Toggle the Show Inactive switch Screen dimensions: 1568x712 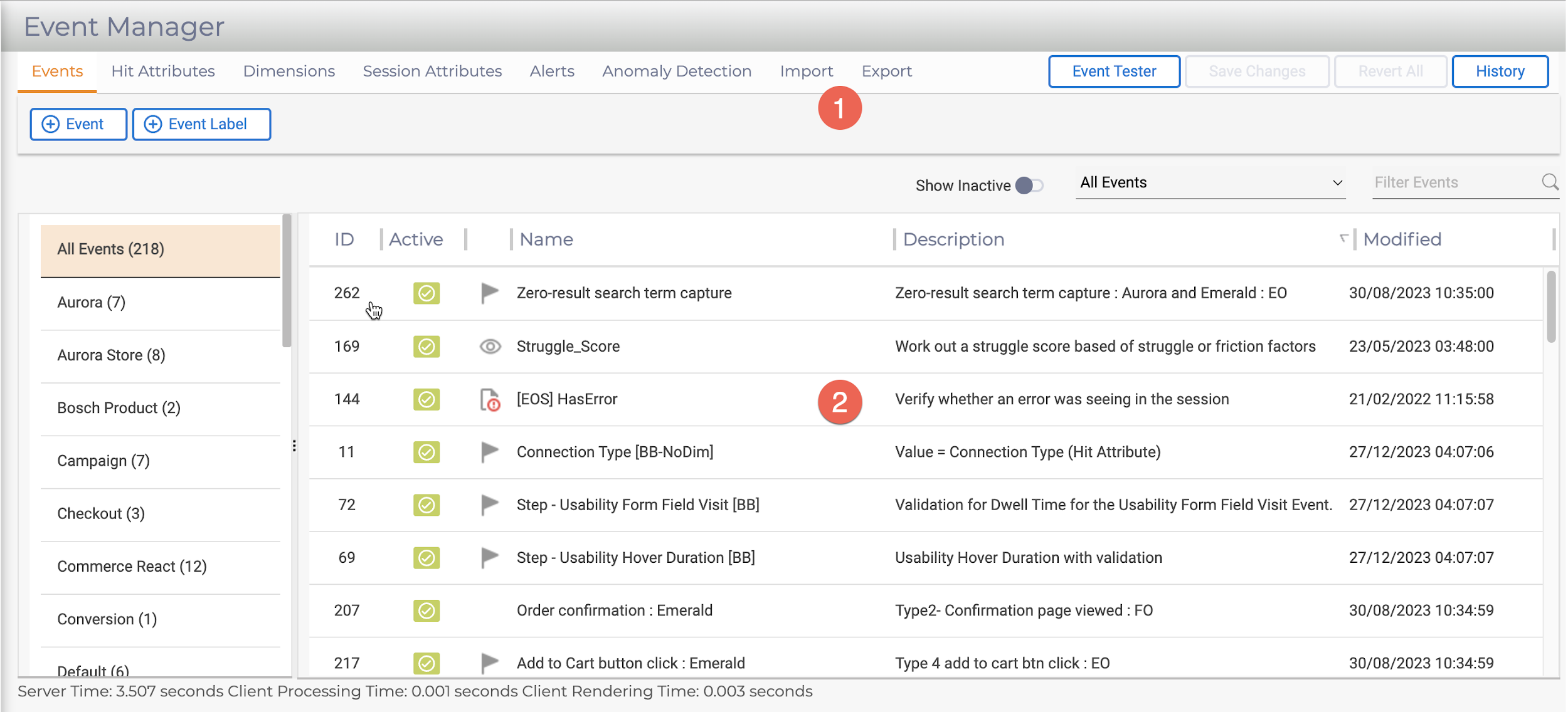tap(1029, 186)
